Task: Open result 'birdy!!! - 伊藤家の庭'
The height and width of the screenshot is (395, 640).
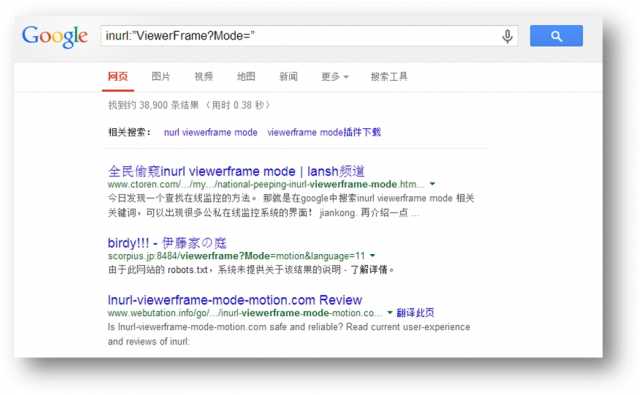Action: pos(167,243)
